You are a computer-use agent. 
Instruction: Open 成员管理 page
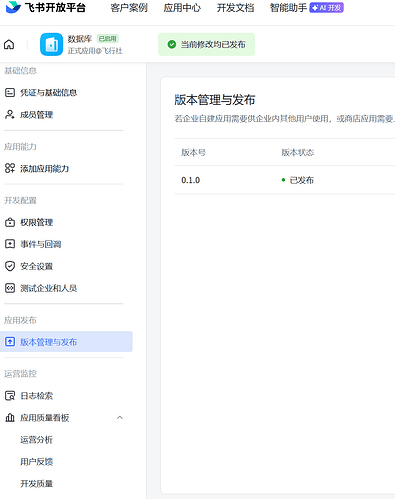pos(36,115)
